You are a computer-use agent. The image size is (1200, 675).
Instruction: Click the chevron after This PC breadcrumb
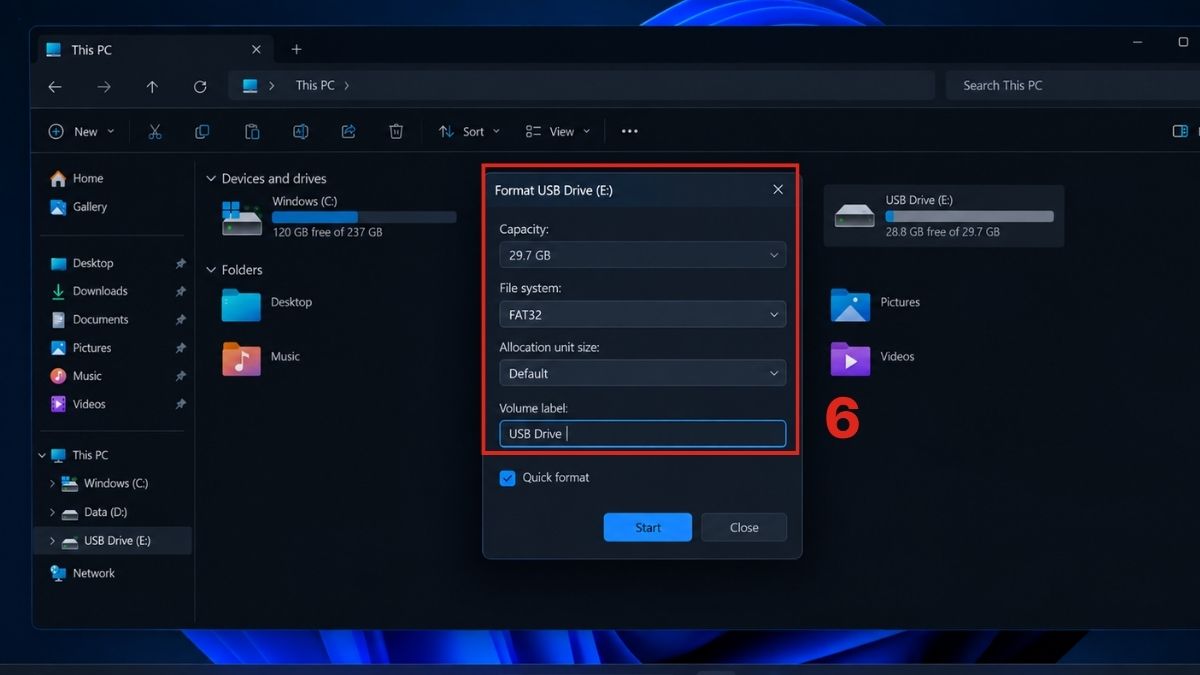[x=347, y=86]
